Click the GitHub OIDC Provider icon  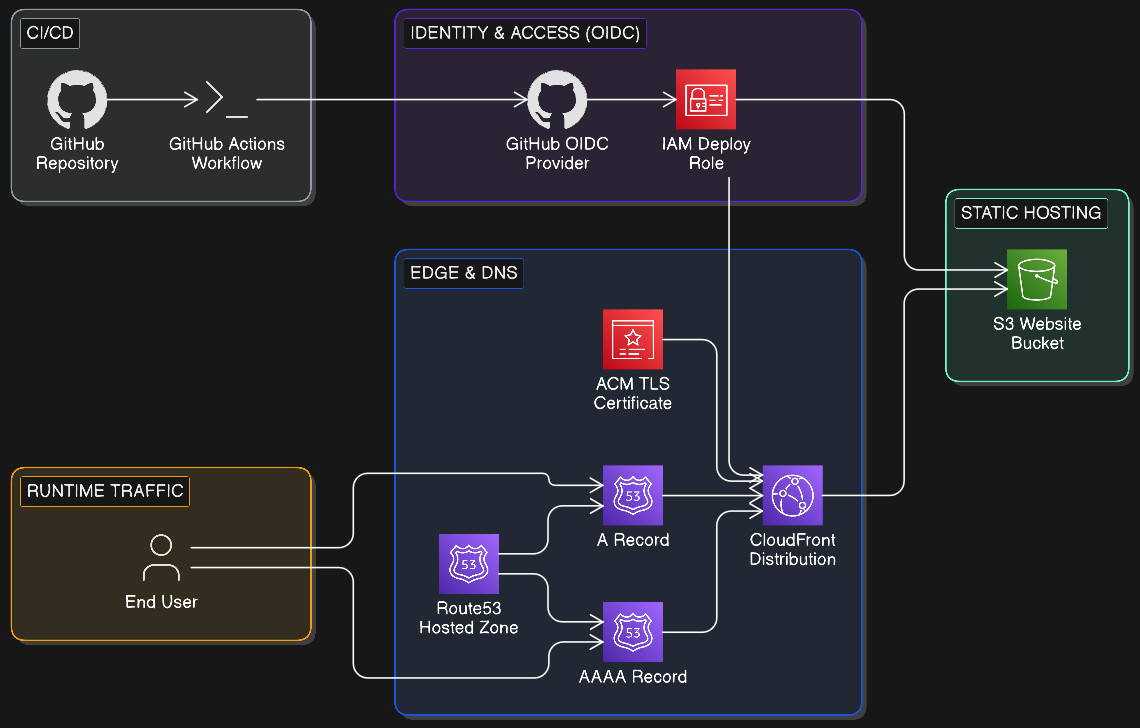(557, 100)
